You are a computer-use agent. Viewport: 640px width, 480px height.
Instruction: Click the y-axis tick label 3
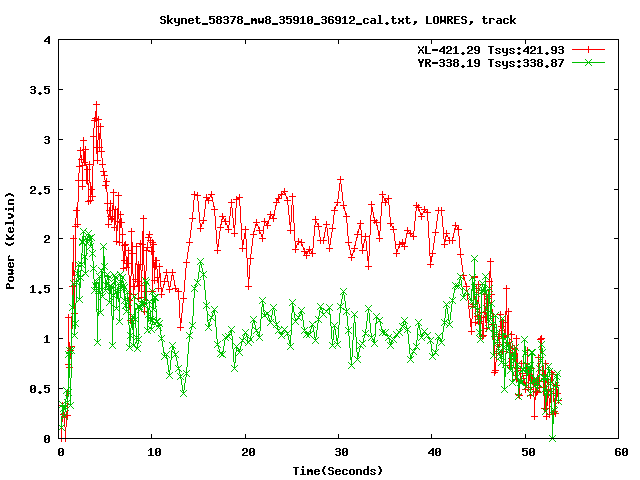coord(47,140)
